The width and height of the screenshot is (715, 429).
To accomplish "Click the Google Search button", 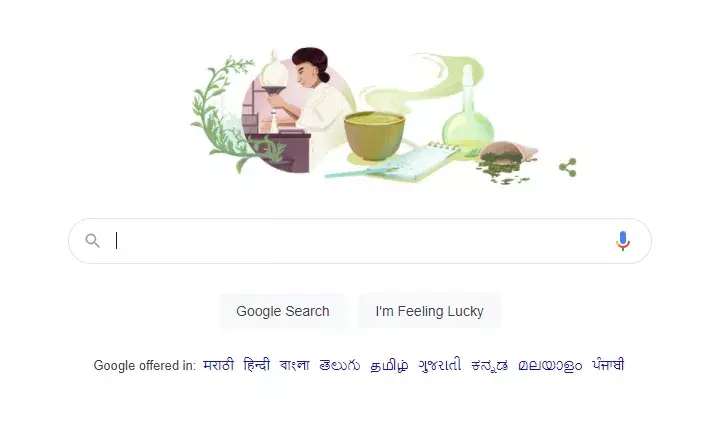I will 283,311.
